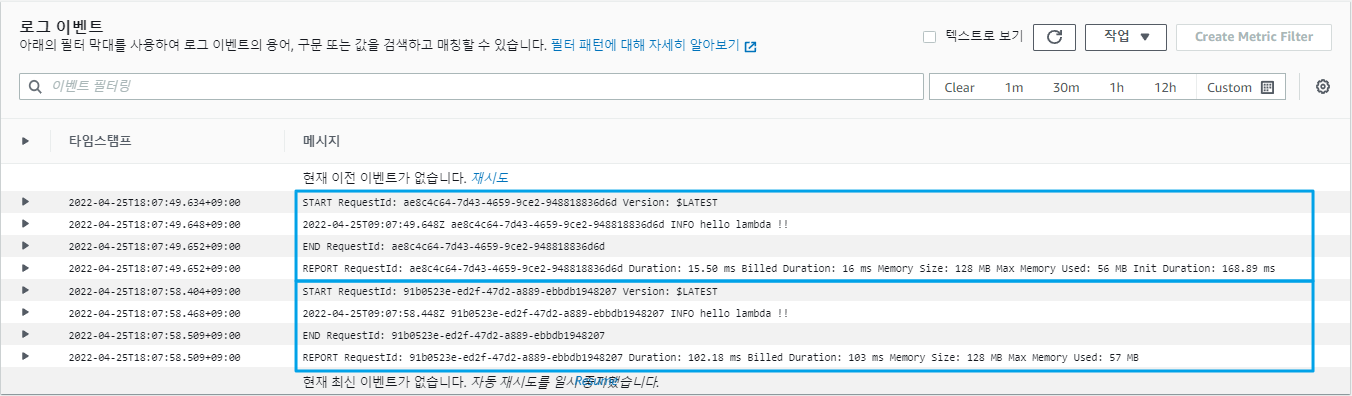Click the refresh log events icon button
The image size is (1352, 396).
1054,37
